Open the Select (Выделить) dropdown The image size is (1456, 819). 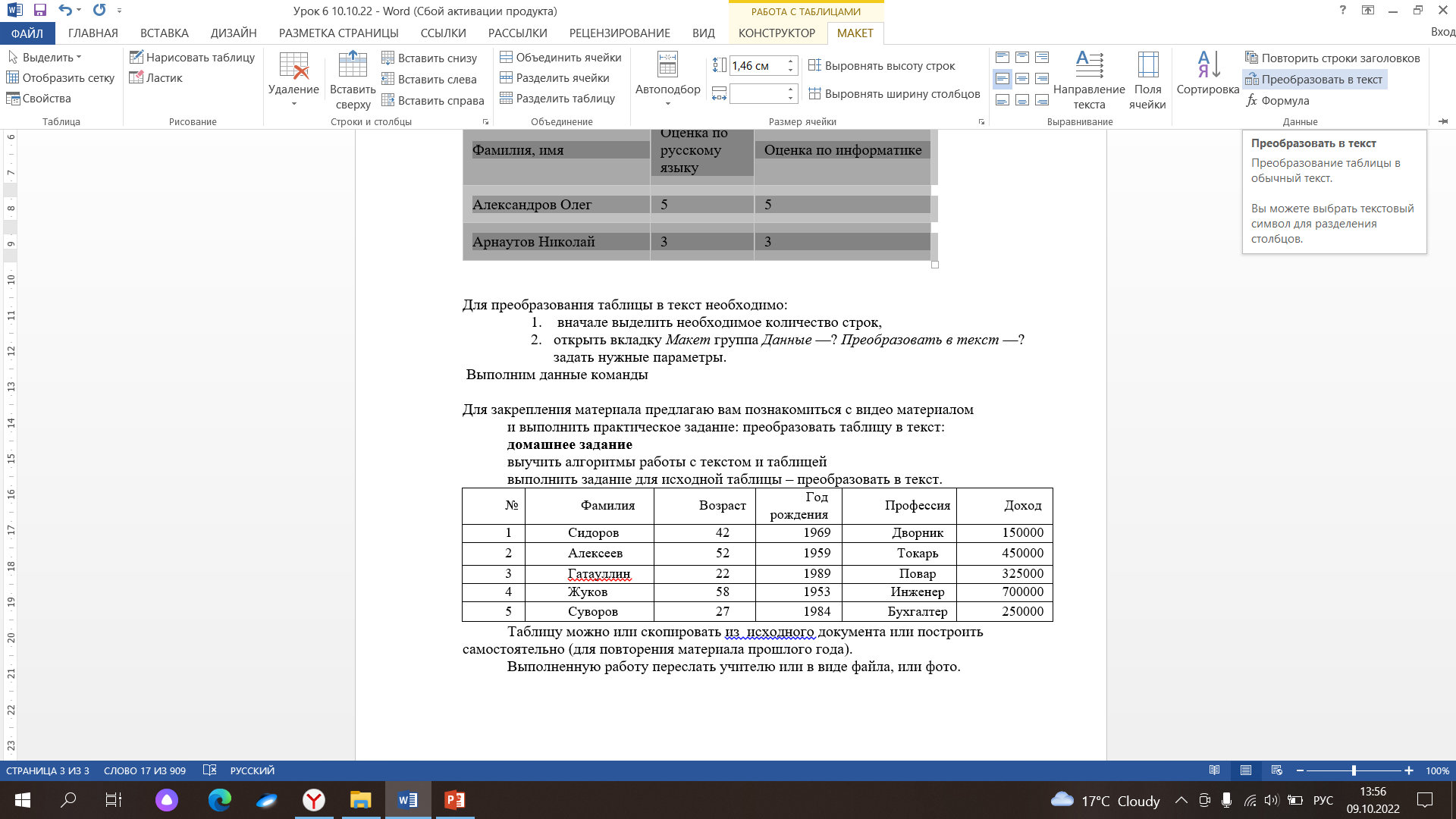point(45,57)
